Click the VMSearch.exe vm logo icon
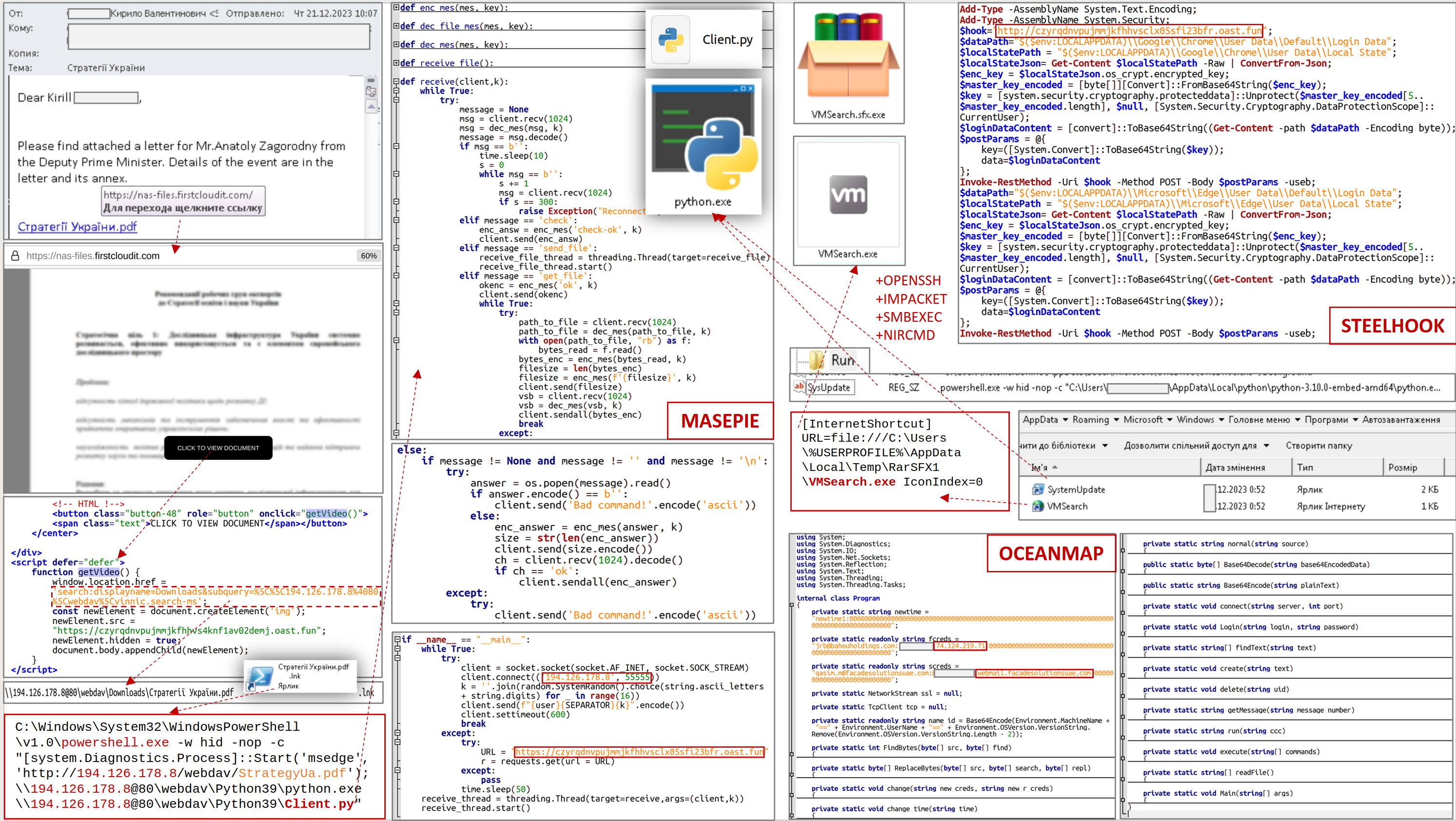The image size is (1456, 821). pyautogui.click(x=848, y=195)
